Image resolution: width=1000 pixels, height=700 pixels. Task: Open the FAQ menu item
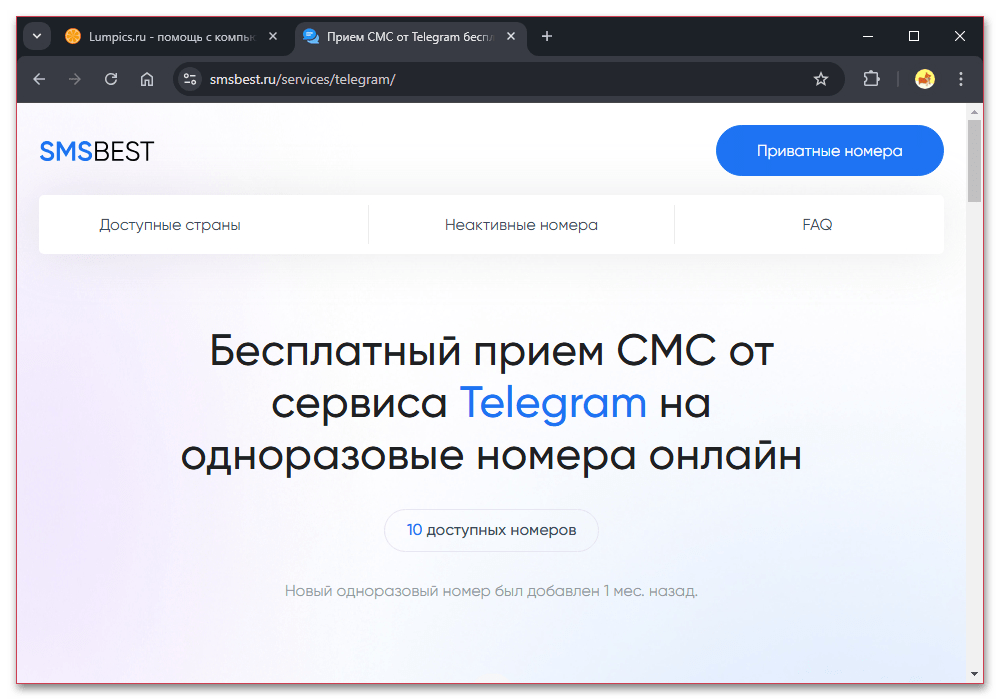click(817, 225)
